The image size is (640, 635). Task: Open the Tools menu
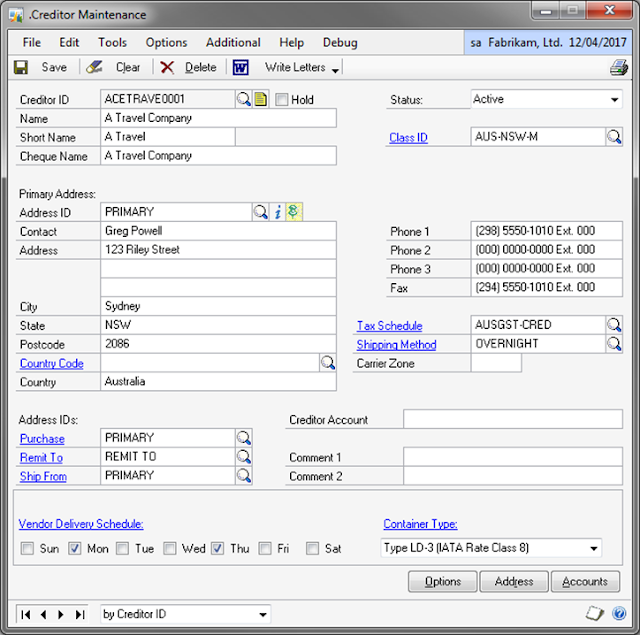(x=112, y=42)
